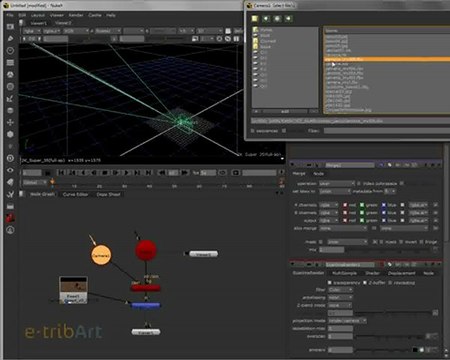Open the File menu
The image size is (450, 360).
[x=10, y=15]
